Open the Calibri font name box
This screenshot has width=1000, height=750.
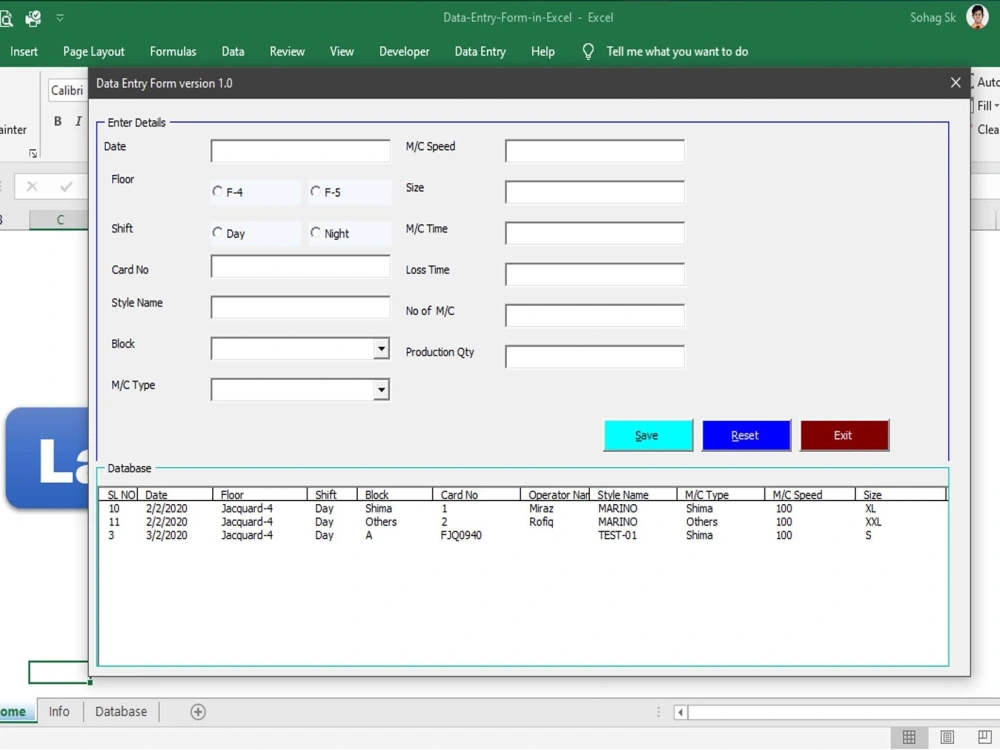[x=66, y=91]
